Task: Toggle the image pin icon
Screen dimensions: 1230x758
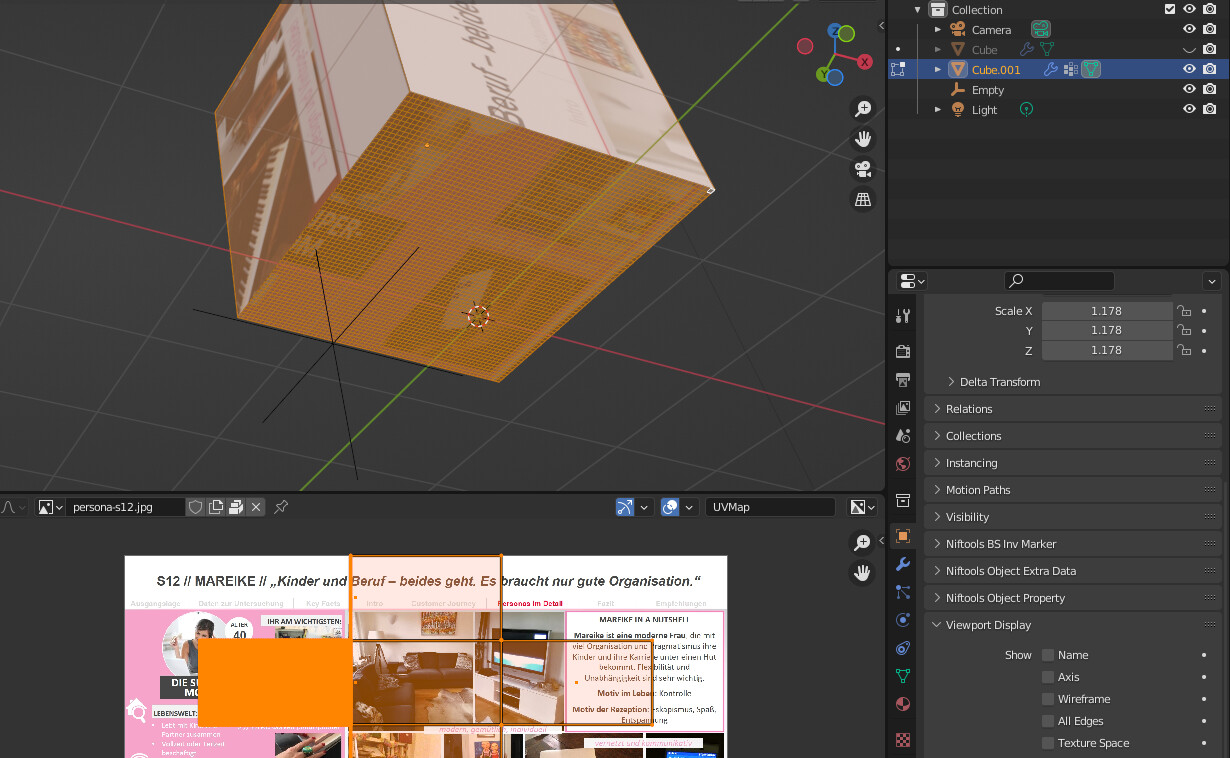Action: pyautogui.click(x=281, y=507)
